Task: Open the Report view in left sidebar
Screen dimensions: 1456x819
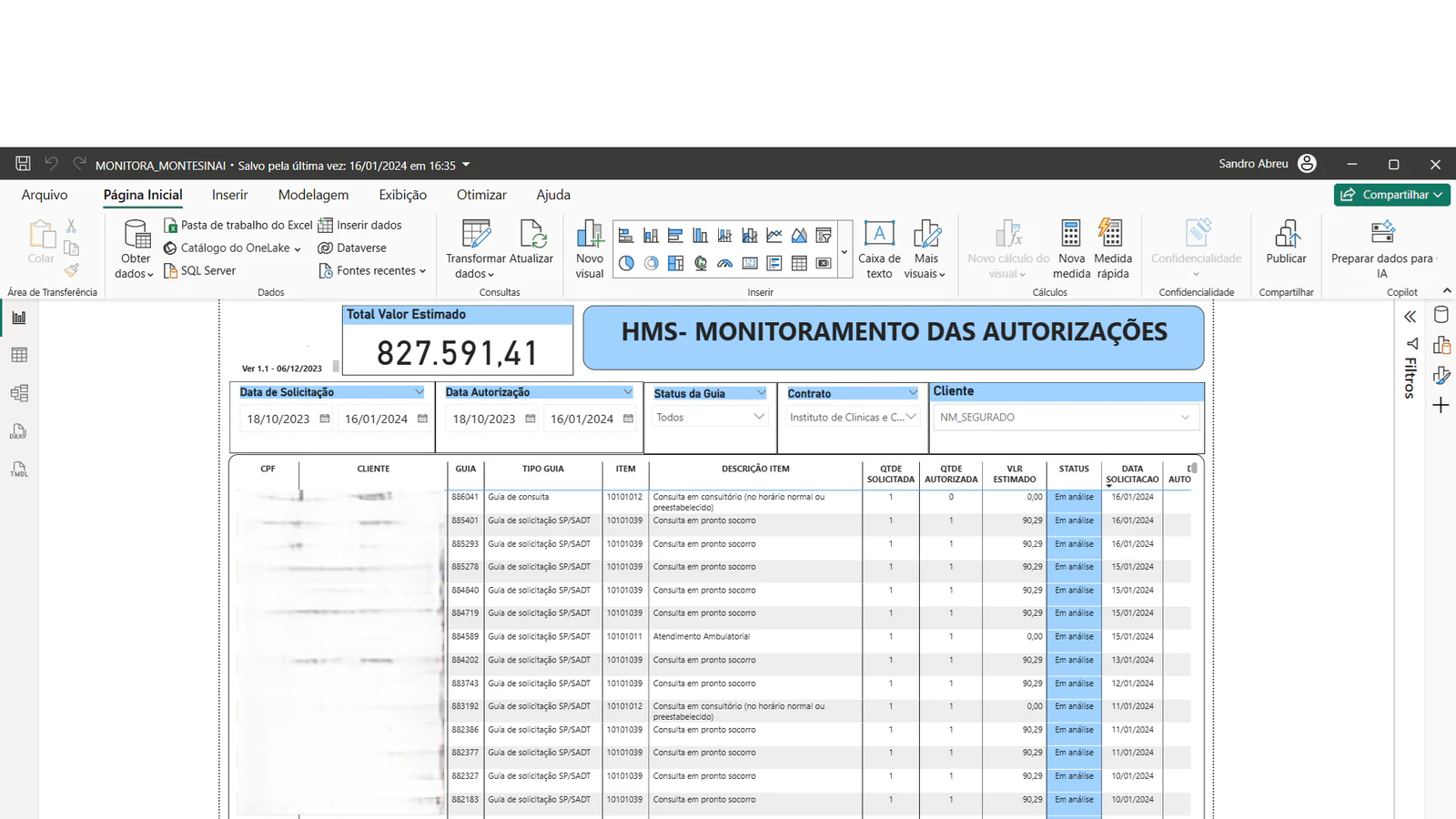Action: [19, 318]
